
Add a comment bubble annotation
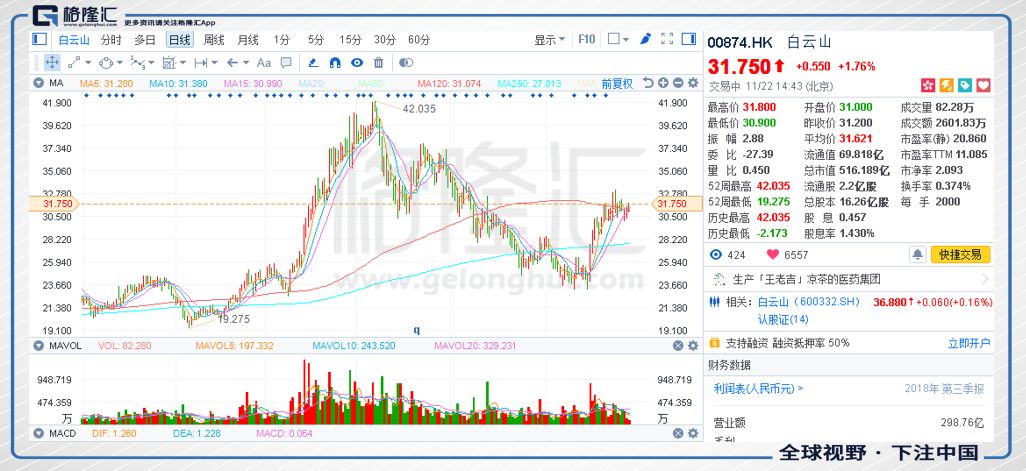286,63
